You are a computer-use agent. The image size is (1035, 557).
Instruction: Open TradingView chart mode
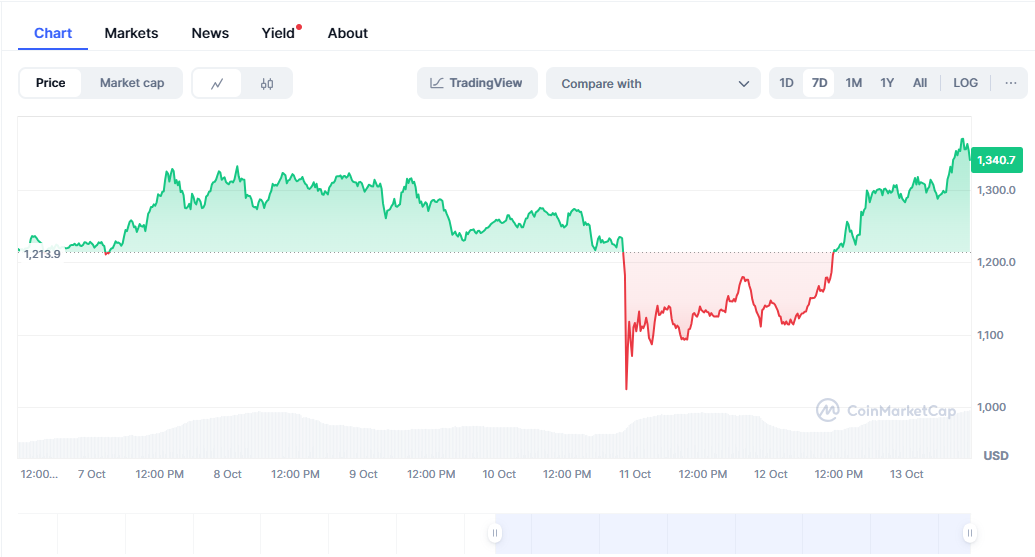click(x=477, y=83)
